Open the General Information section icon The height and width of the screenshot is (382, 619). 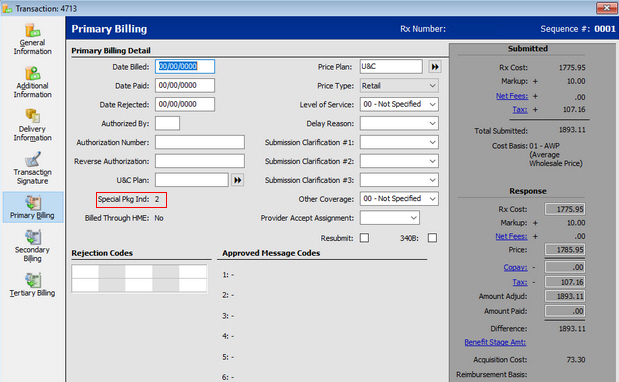pyautogui.click(x=32, y=39)
